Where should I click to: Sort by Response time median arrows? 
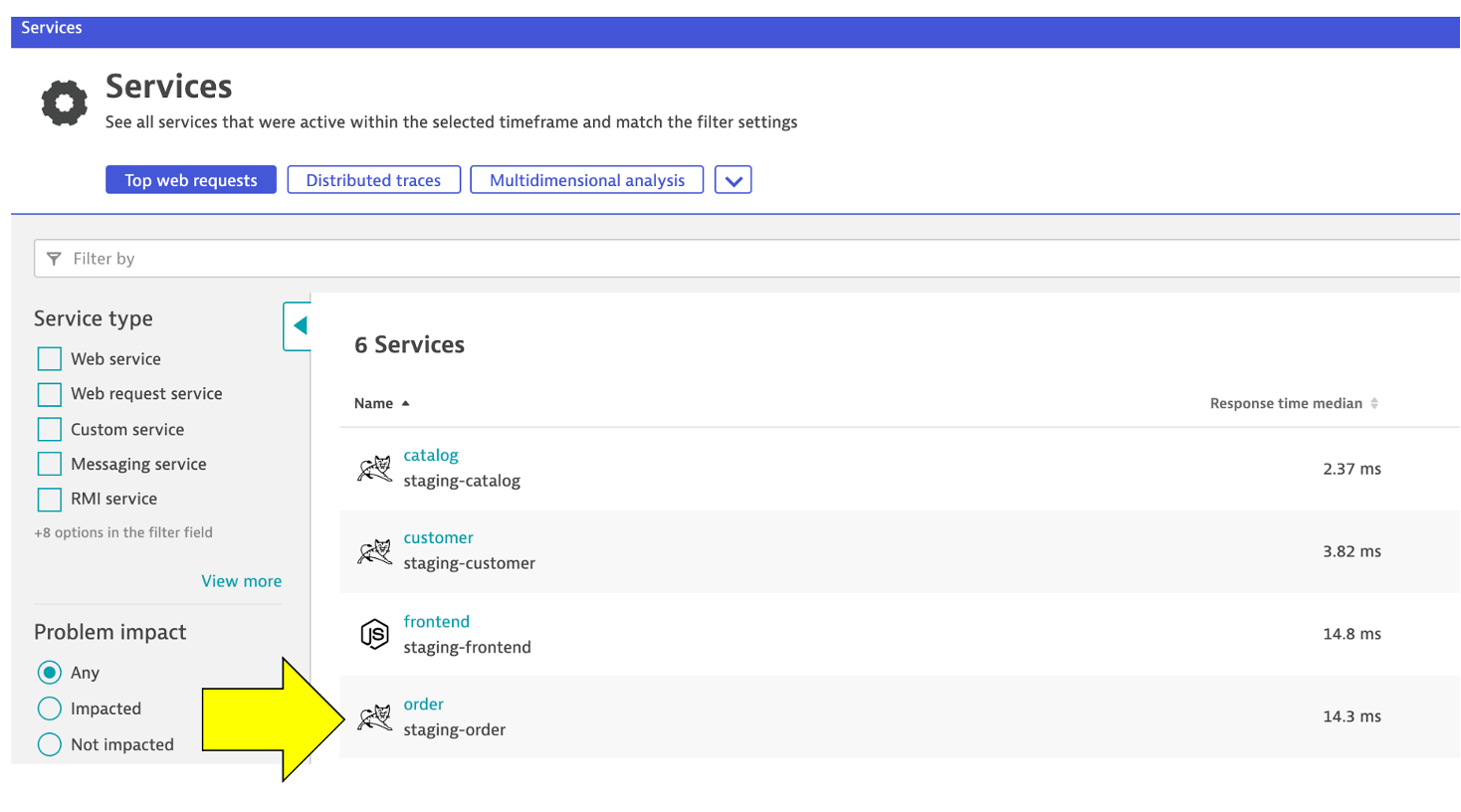click(1374, 403)
